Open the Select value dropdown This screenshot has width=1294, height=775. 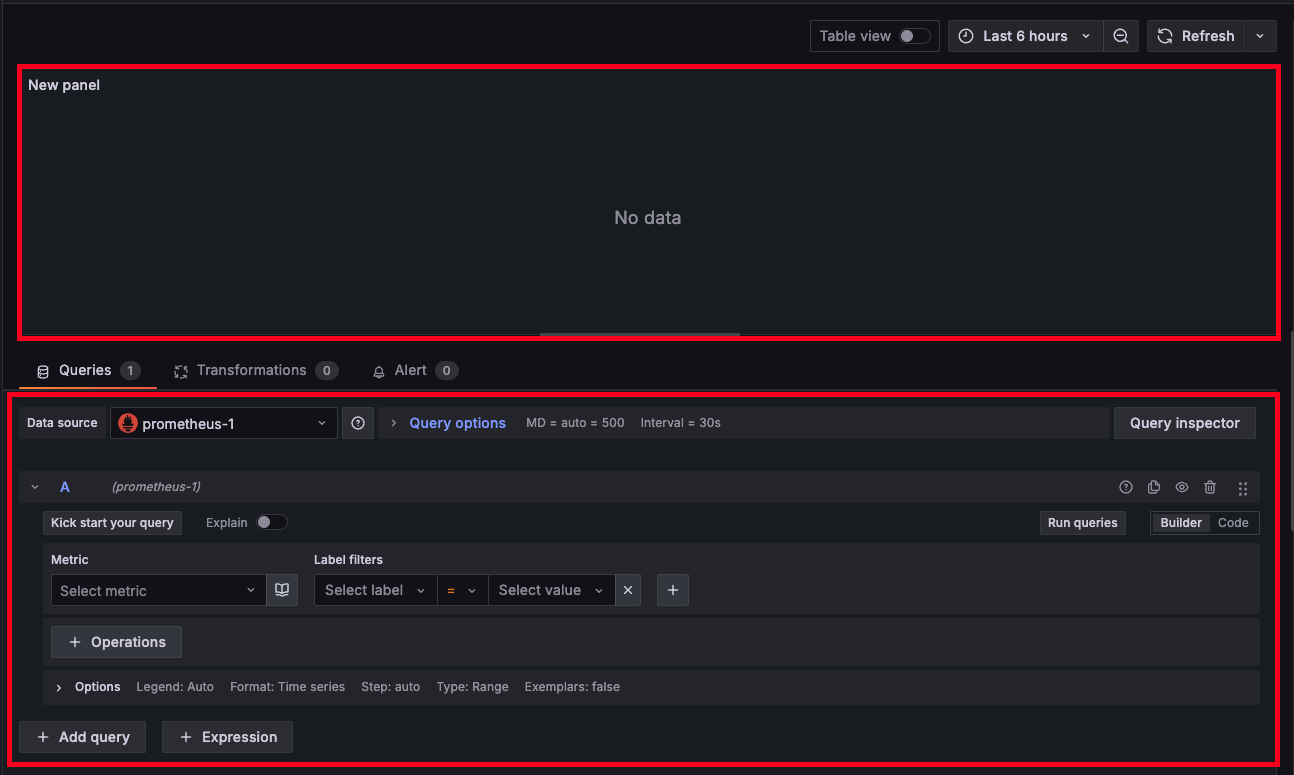pyautogui.click(x=551, y=590)
